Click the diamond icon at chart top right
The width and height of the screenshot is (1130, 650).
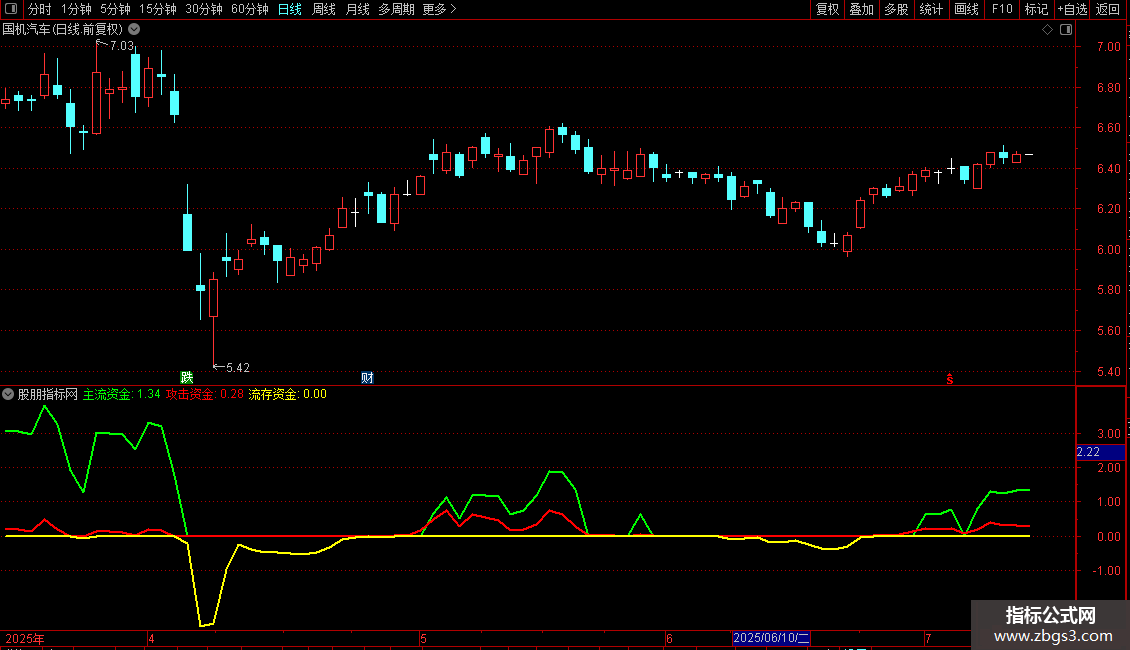tap(1048, 30)
